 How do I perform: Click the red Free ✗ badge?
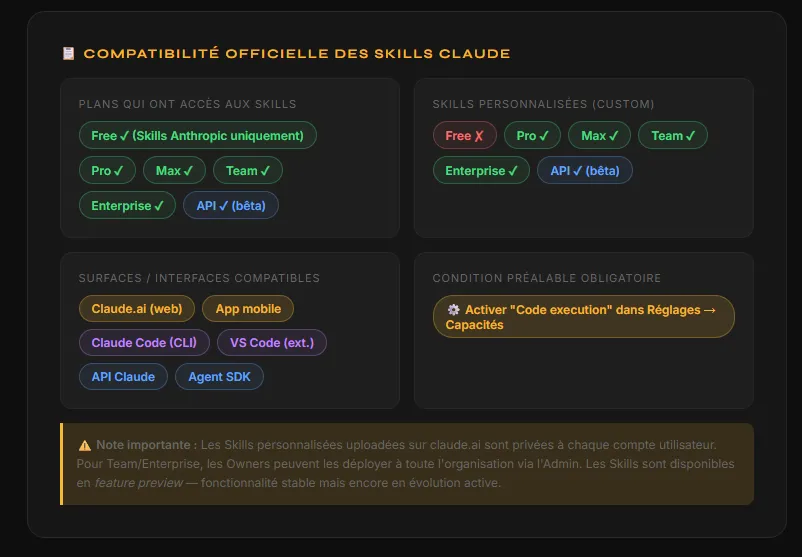pyautogui.click(x=464, y=136)
